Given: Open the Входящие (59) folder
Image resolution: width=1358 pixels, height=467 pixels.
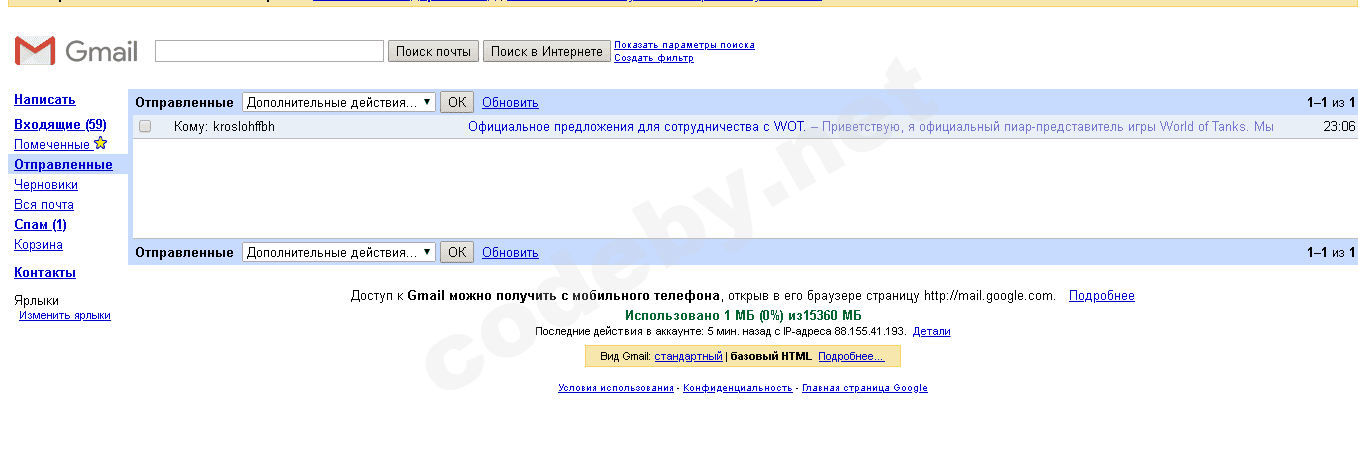Looking at the screenshot, I should 60,124.
